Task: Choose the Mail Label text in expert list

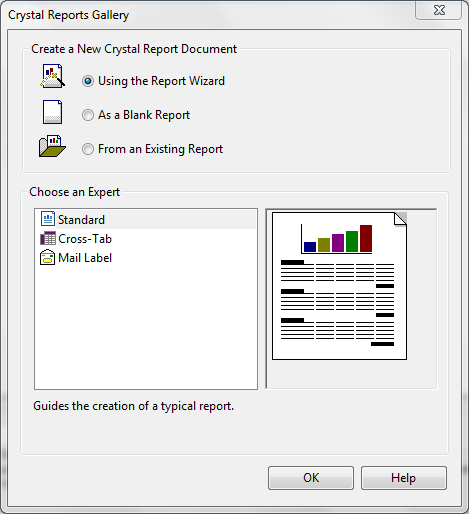Action: pos(85,258)
